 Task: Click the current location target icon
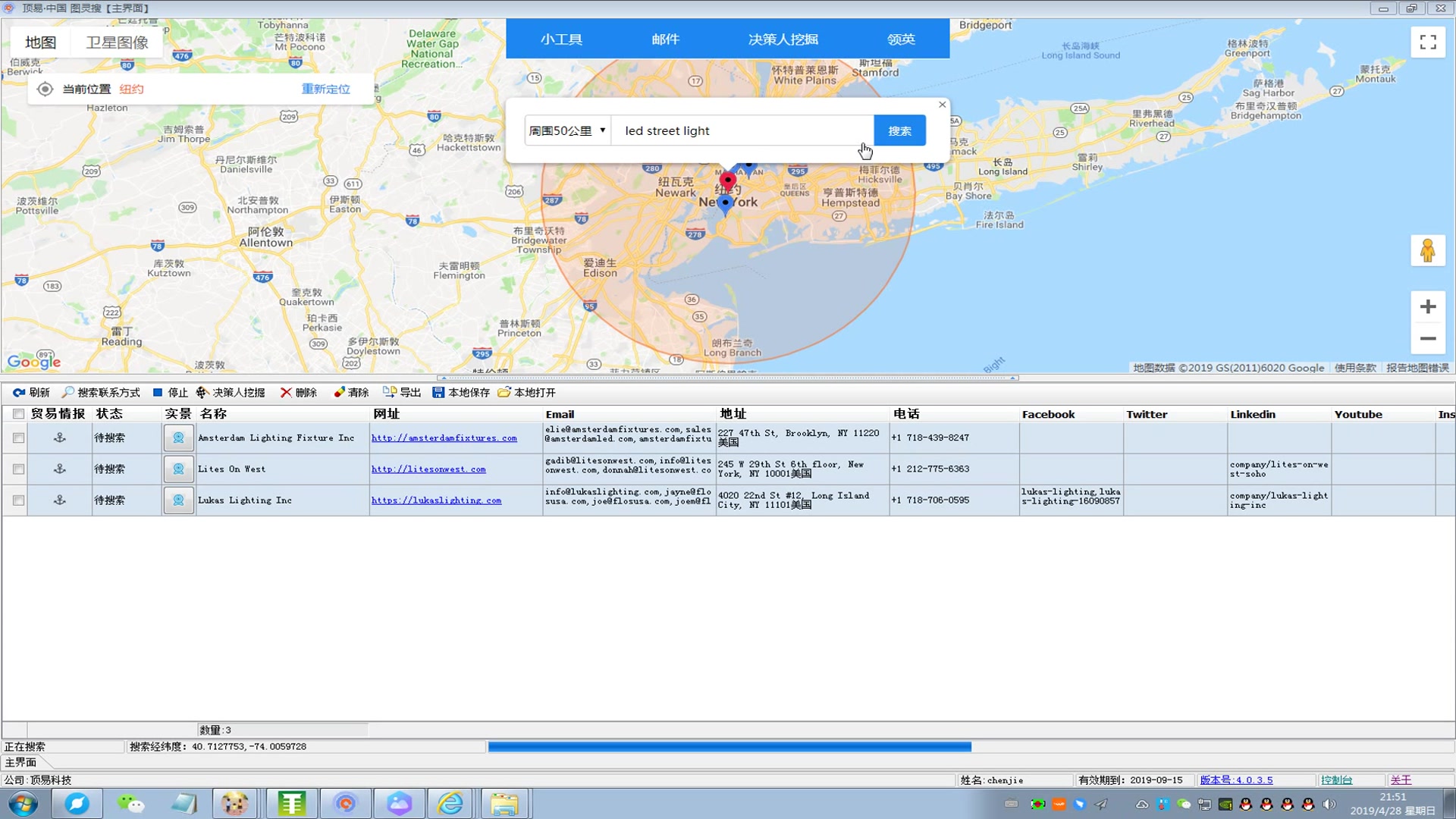point(45,89)
